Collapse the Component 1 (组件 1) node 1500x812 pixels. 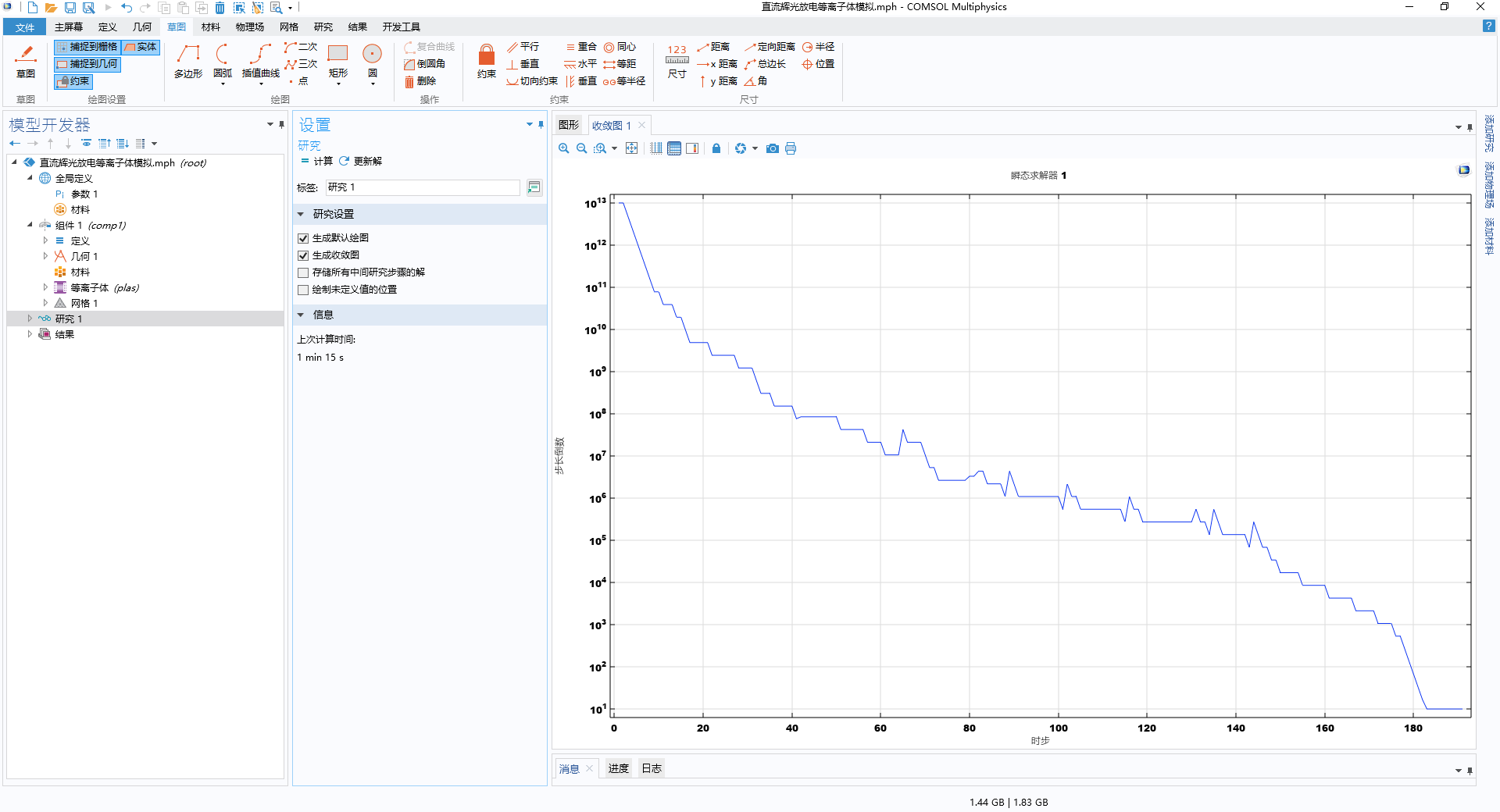[x=30, y=225]
